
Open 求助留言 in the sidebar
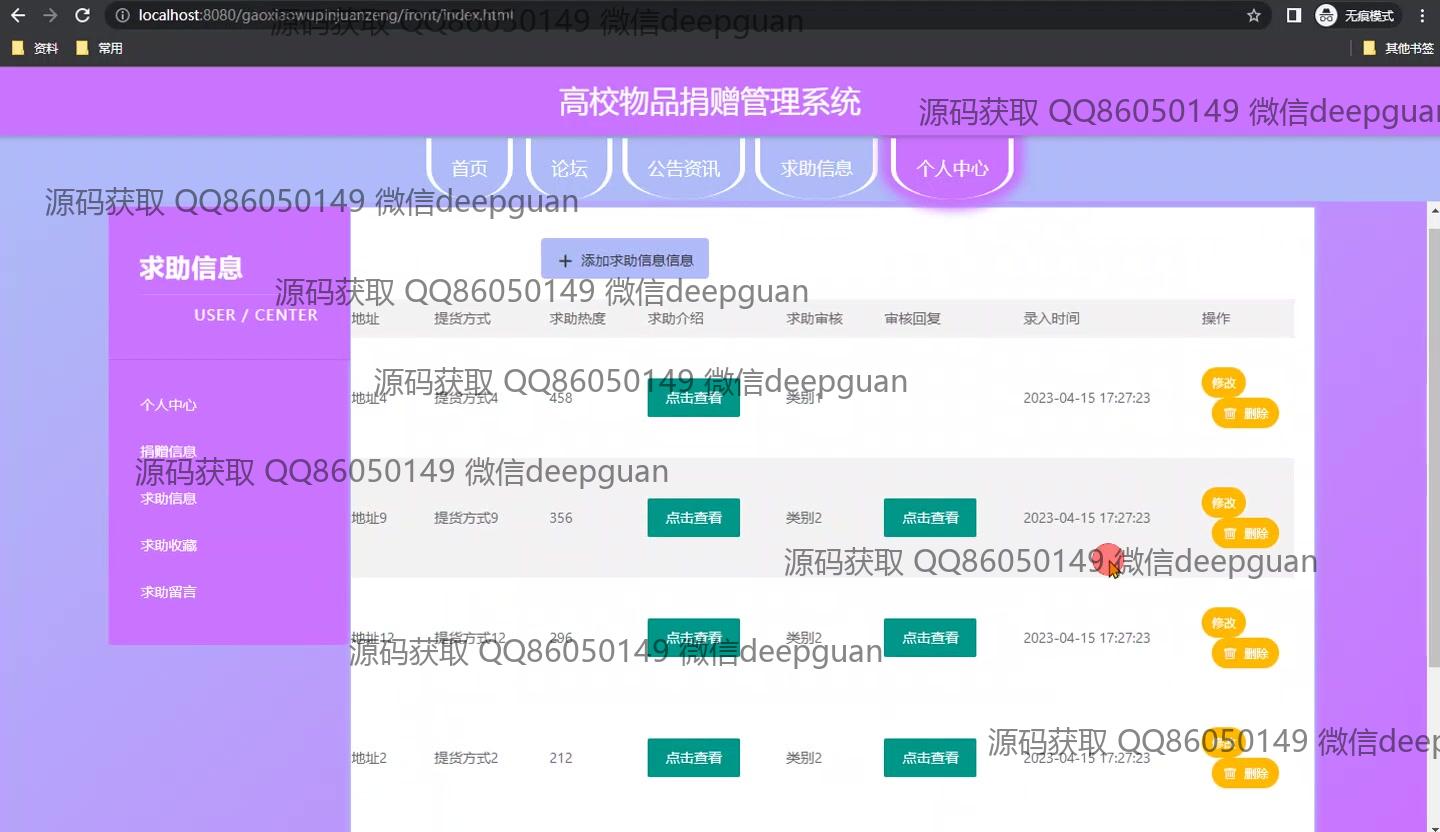(x=168, y=592)
